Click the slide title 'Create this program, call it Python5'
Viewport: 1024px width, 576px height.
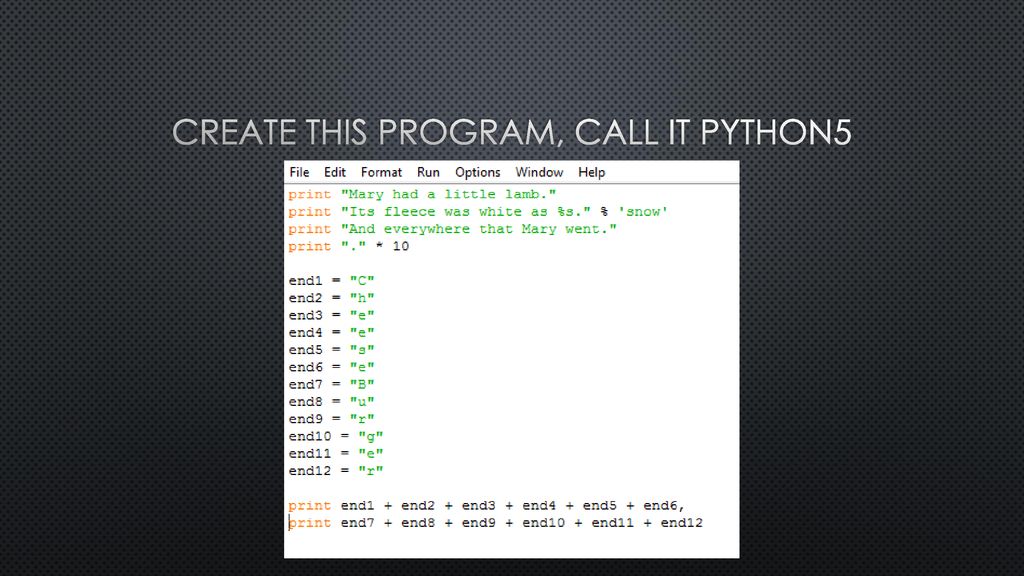click(x=511, y=133)
